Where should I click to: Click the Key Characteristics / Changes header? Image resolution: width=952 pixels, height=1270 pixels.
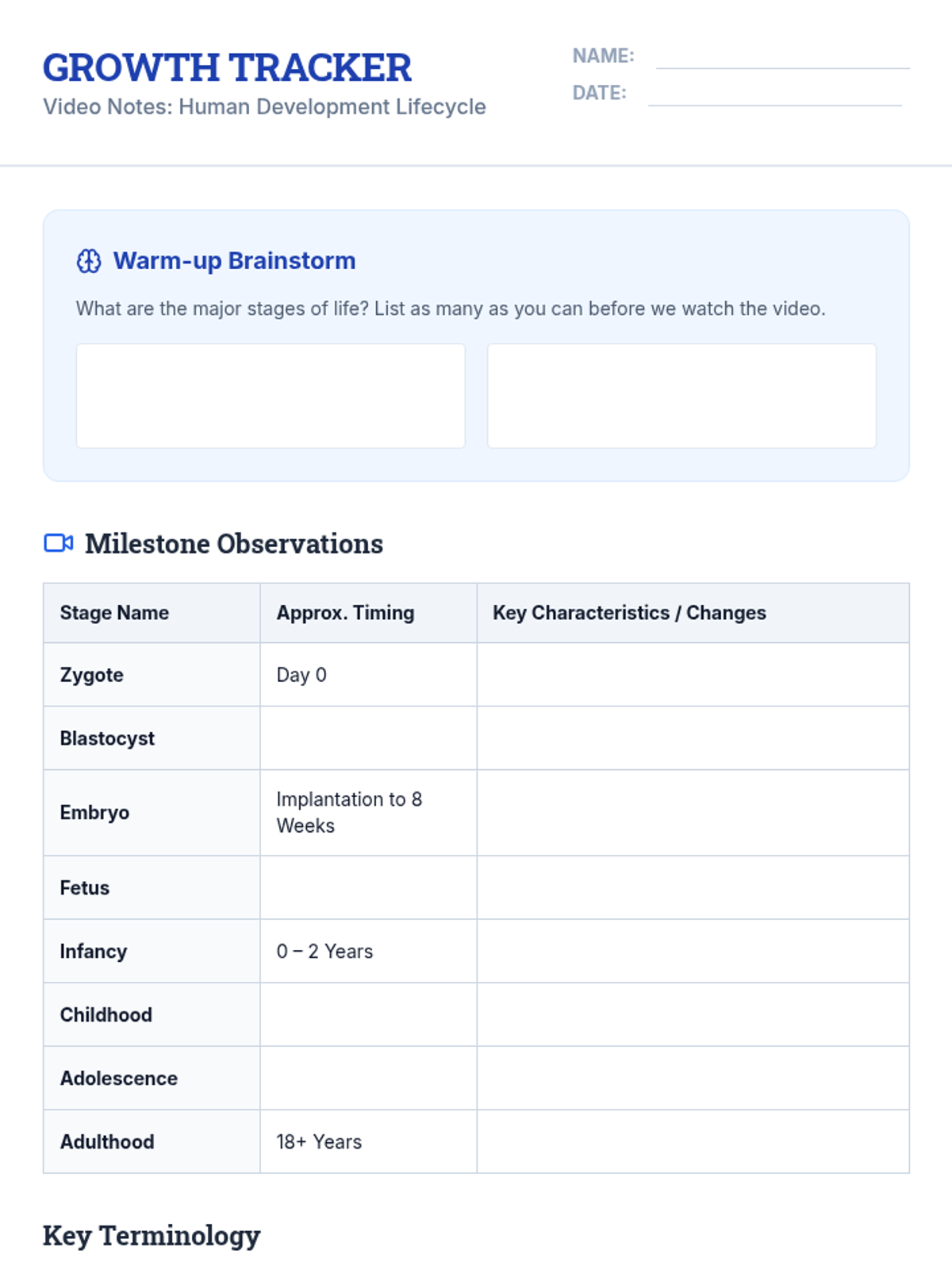[629, 613]
